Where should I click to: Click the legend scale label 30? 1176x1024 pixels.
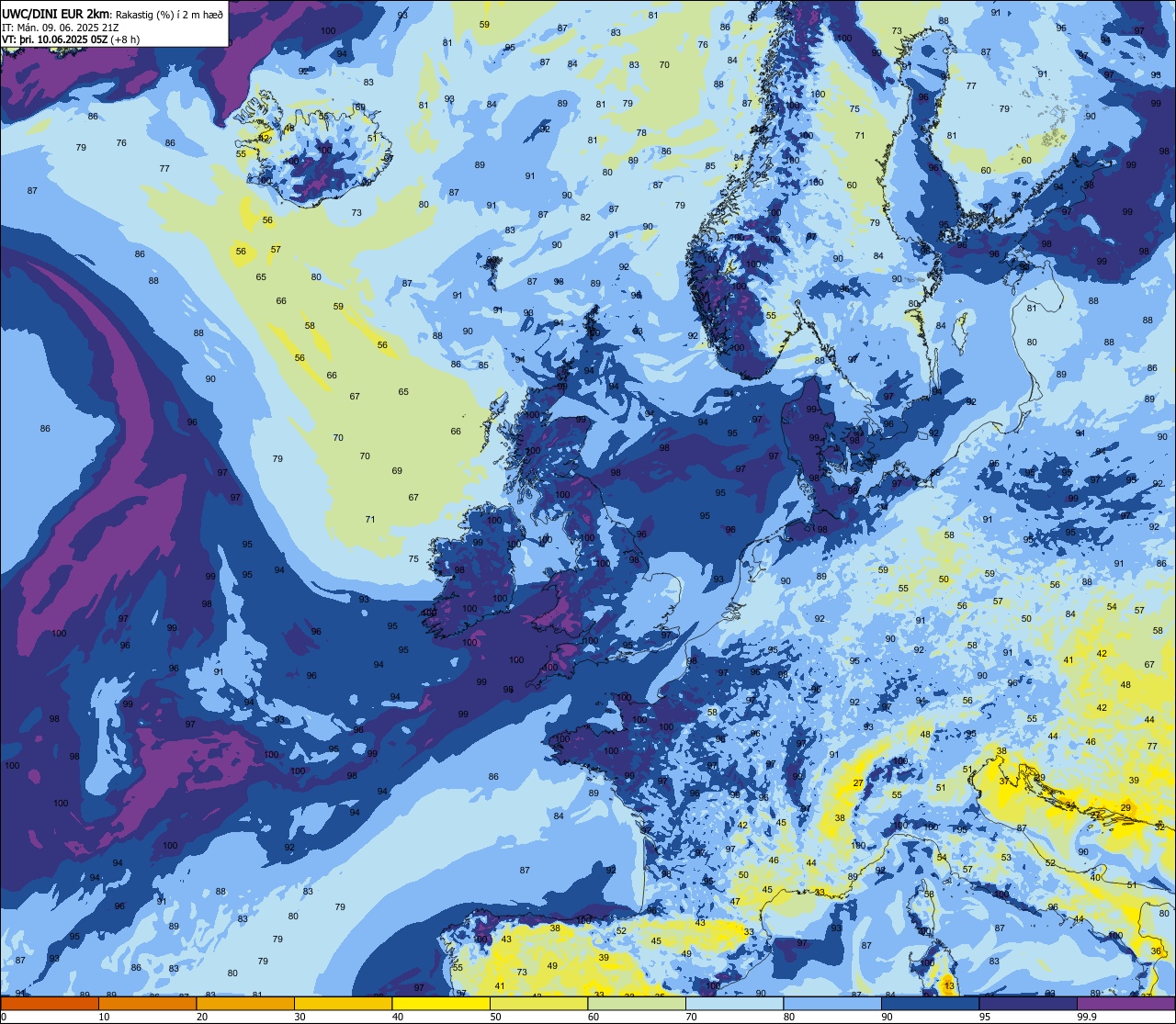[300, 1017]
